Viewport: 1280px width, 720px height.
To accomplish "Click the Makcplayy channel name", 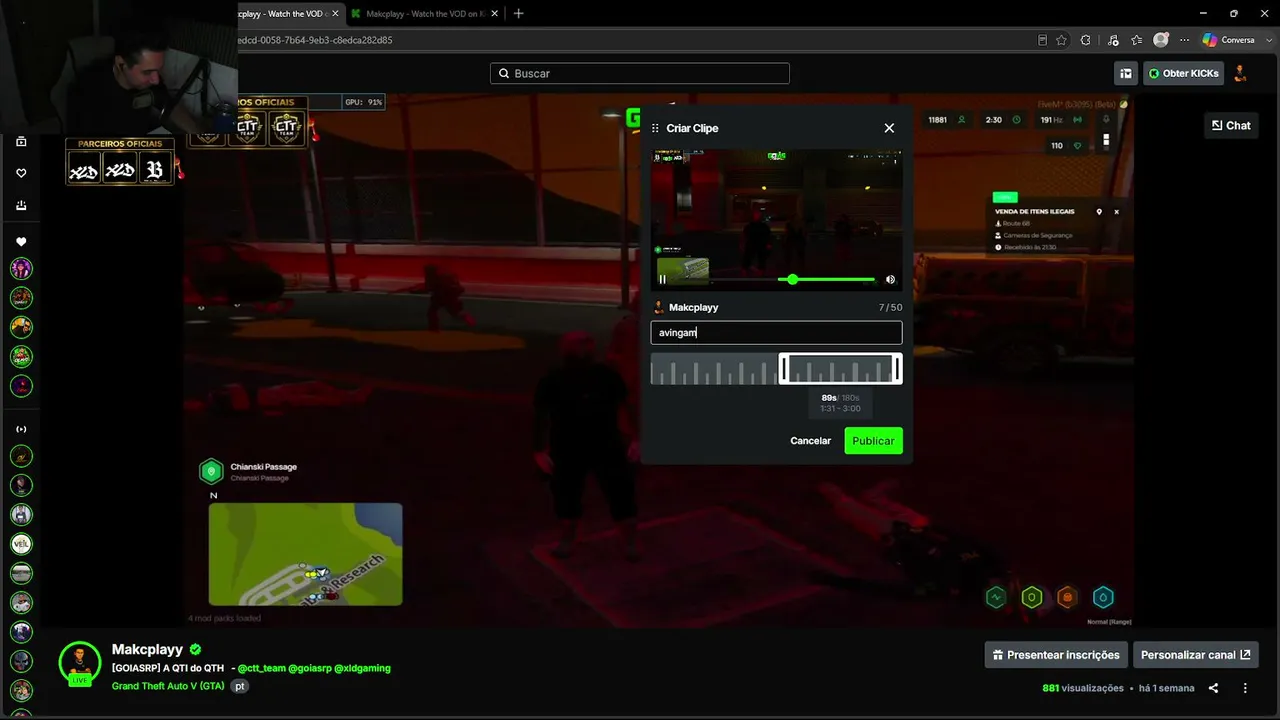I will 149,649.
